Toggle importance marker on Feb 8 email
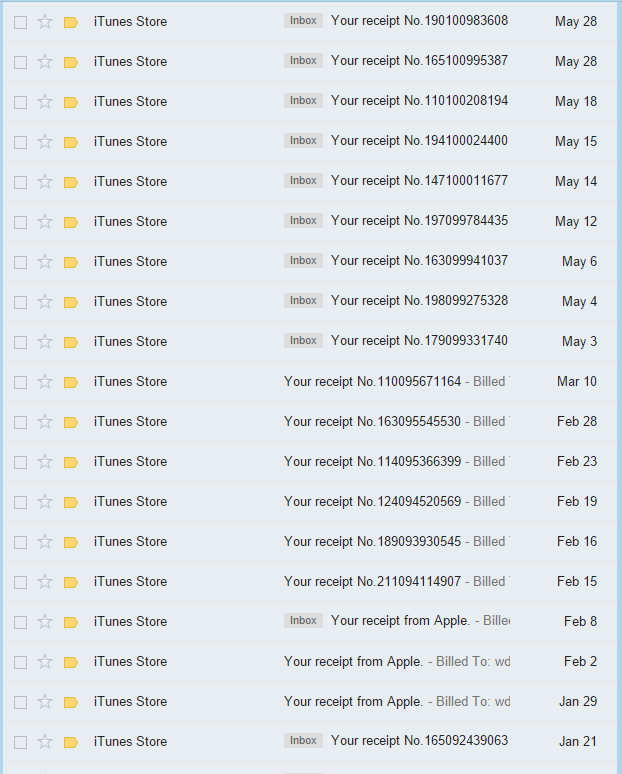The height and width of the screenshot is (774, 622). 71,622
